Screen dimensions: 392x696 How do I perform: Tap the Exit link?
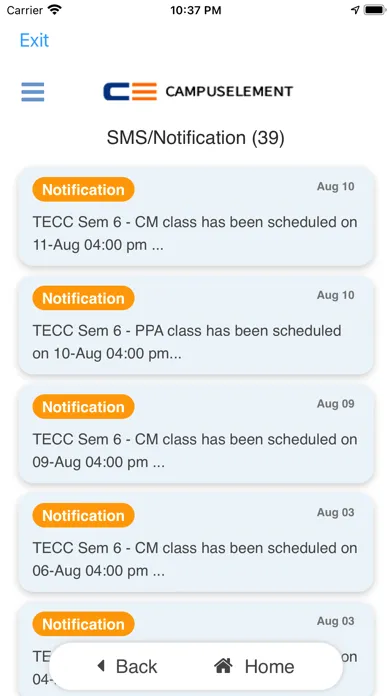tap(34, 40)
